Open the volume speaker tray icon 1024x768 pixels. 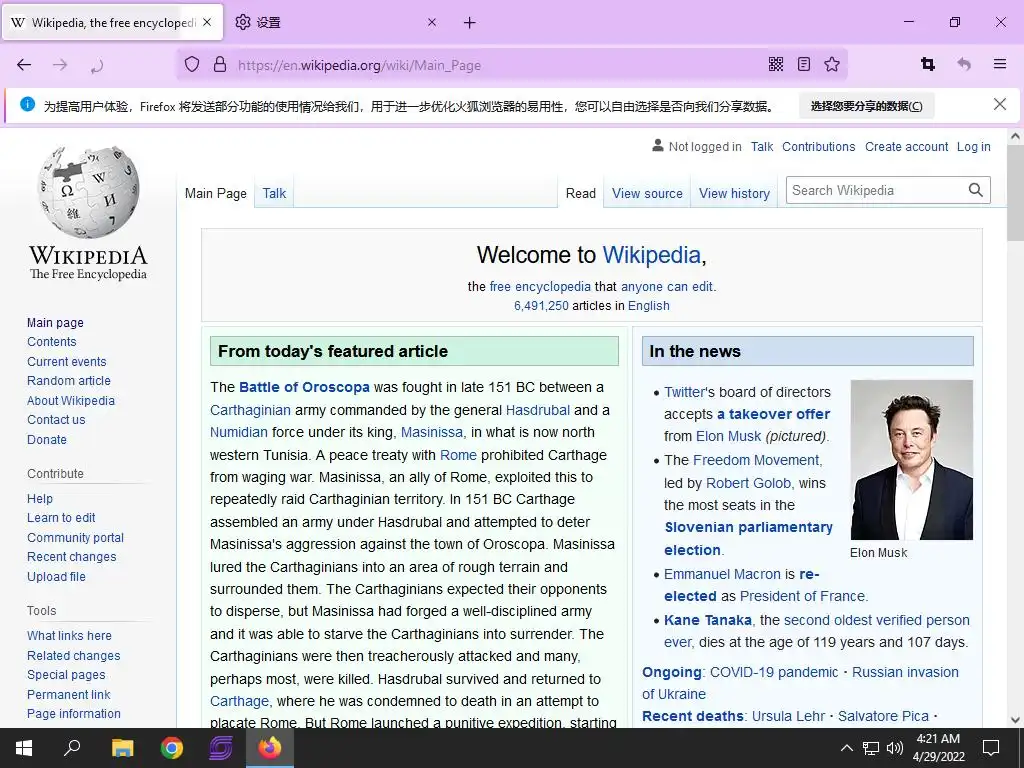[x=895, y=748]
